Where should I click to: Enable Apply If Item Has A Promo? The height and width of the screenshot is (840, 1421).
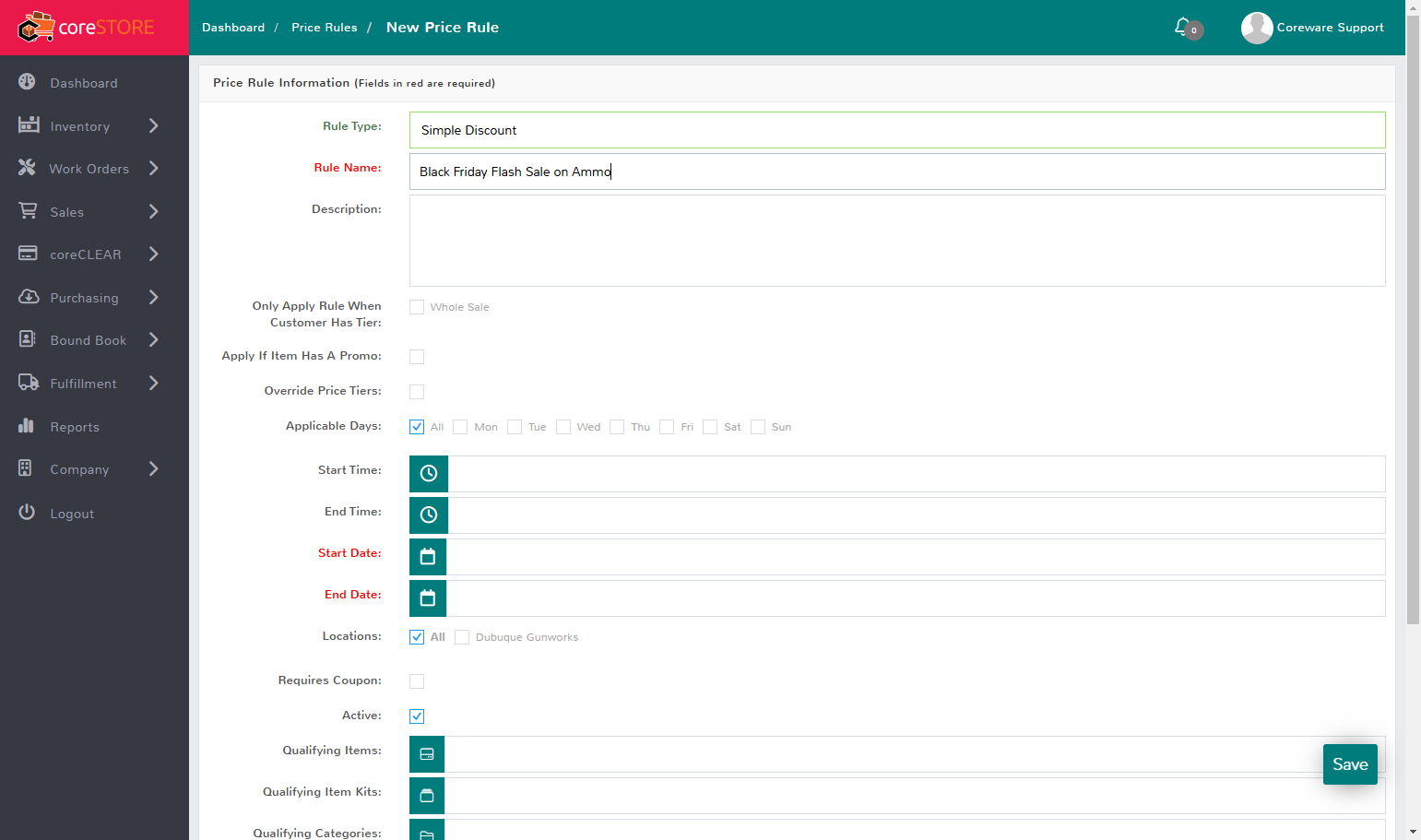tap(417, 357)
